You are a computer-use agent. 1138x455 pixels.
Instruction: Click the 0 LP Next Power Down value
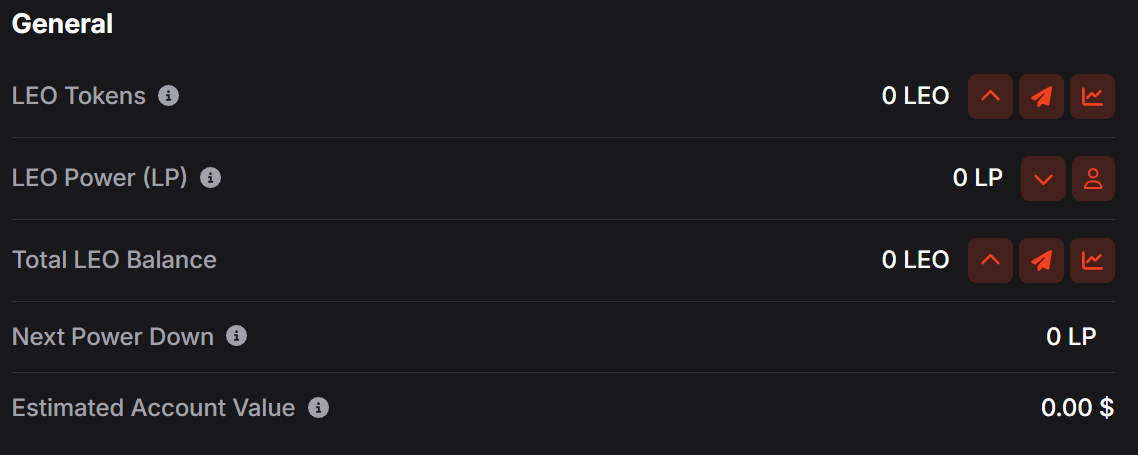(x=1071, y=337)
